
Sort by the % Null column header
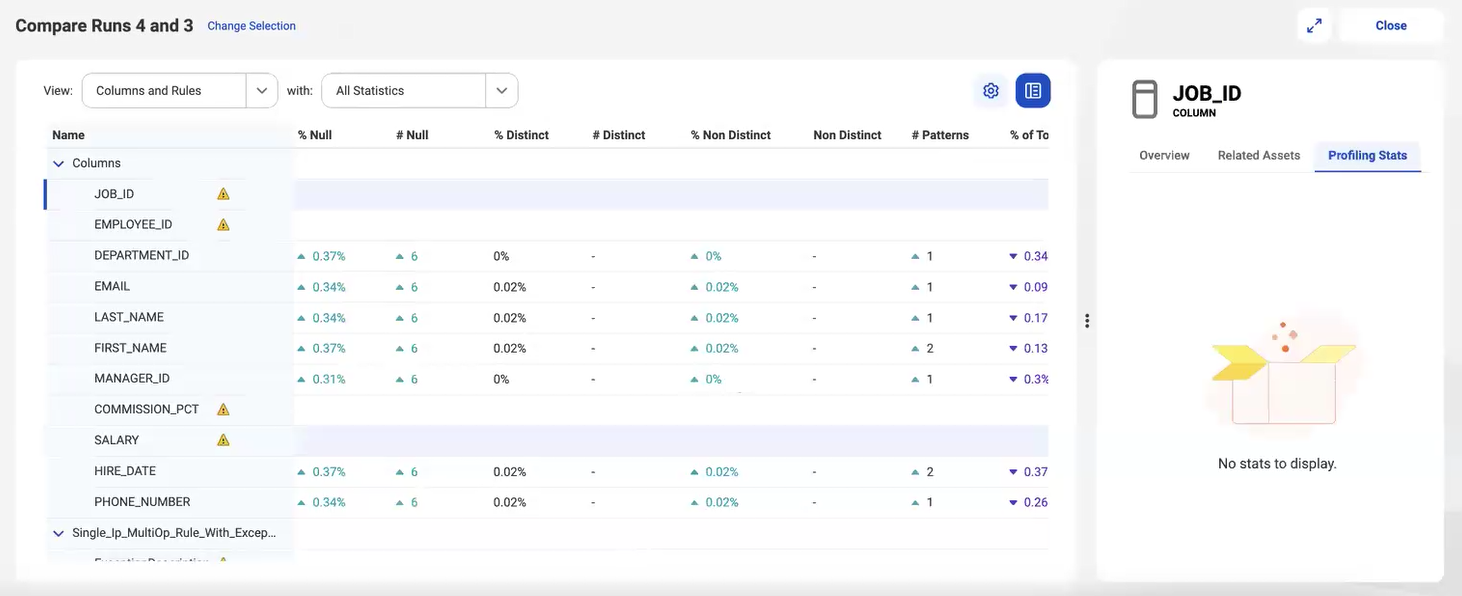click(315, 135)
